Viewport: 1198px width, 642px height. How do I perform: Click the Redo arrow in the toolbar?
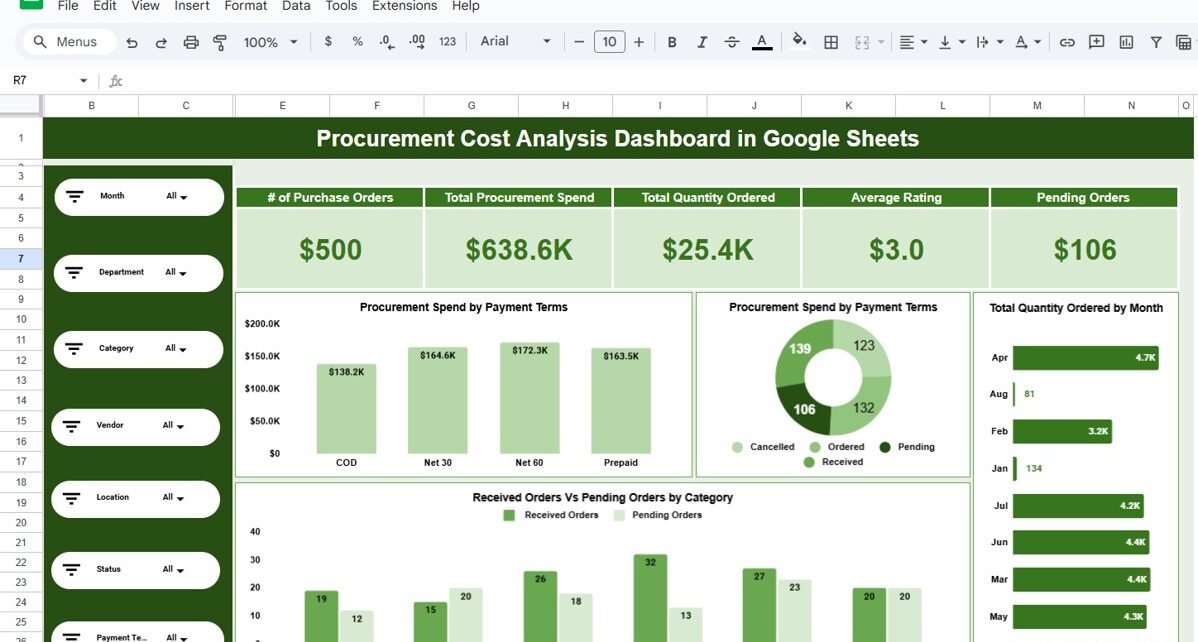point(161,42)
